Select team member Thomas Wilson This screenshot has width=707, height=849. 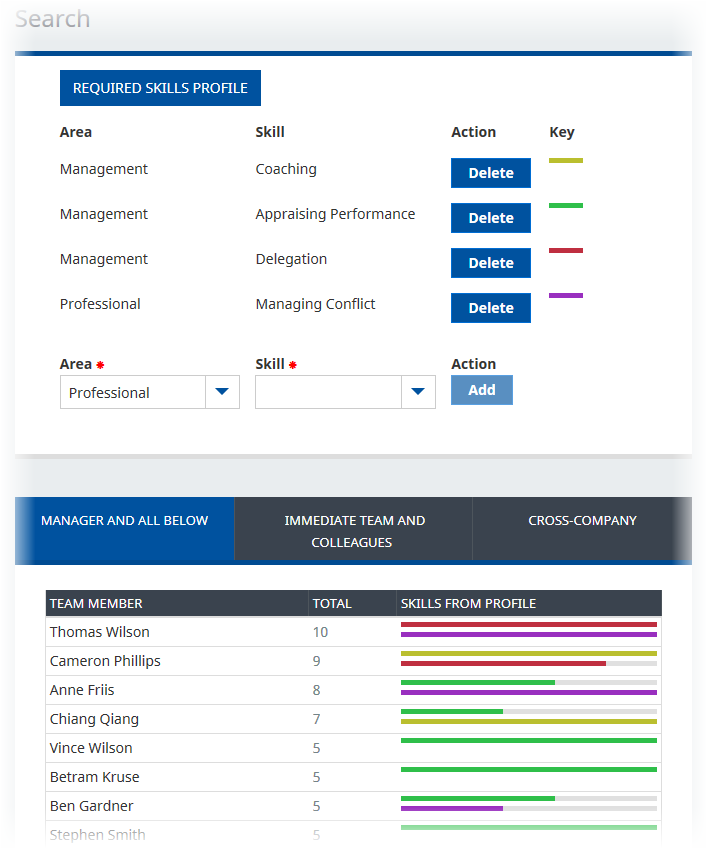point(100,632)
